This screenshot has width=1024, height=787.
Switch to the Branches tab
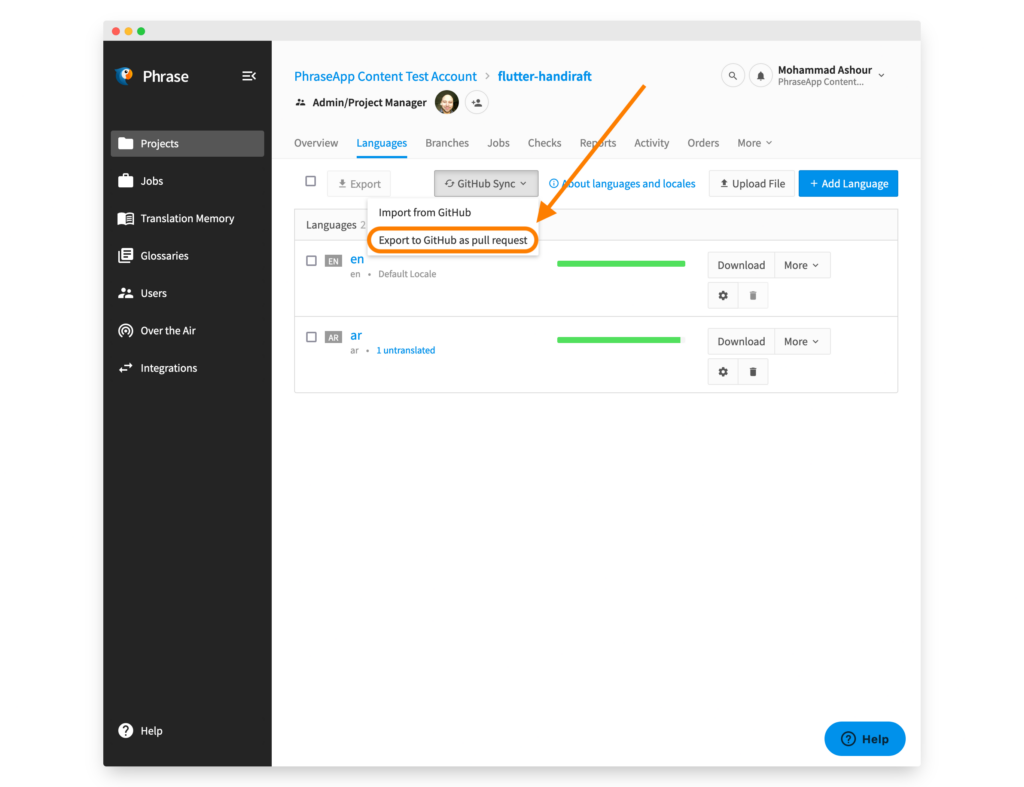coord(447,143)
